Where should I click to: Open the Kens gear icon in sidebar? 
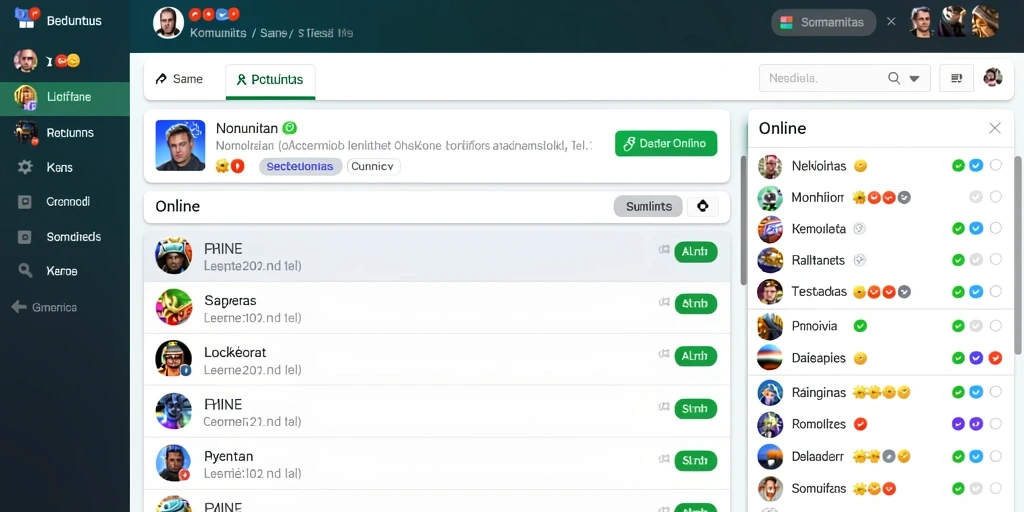click(x=25, y=167)
